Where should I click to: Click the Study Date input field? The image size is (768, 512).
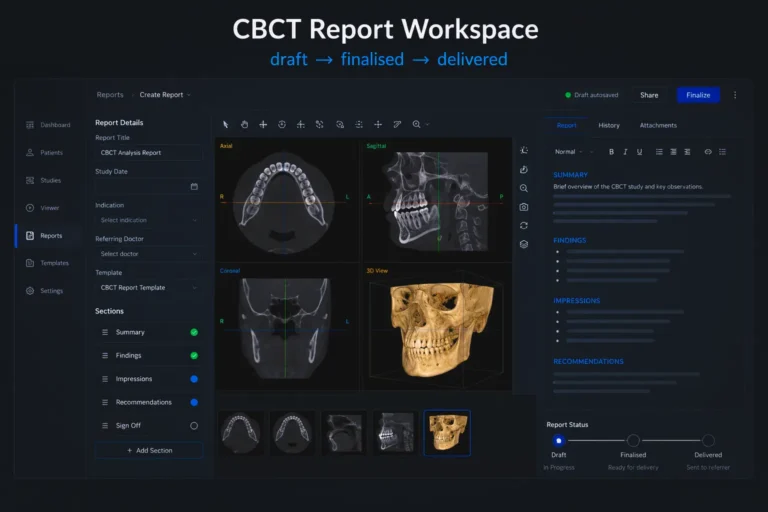[x=148, y=187]
